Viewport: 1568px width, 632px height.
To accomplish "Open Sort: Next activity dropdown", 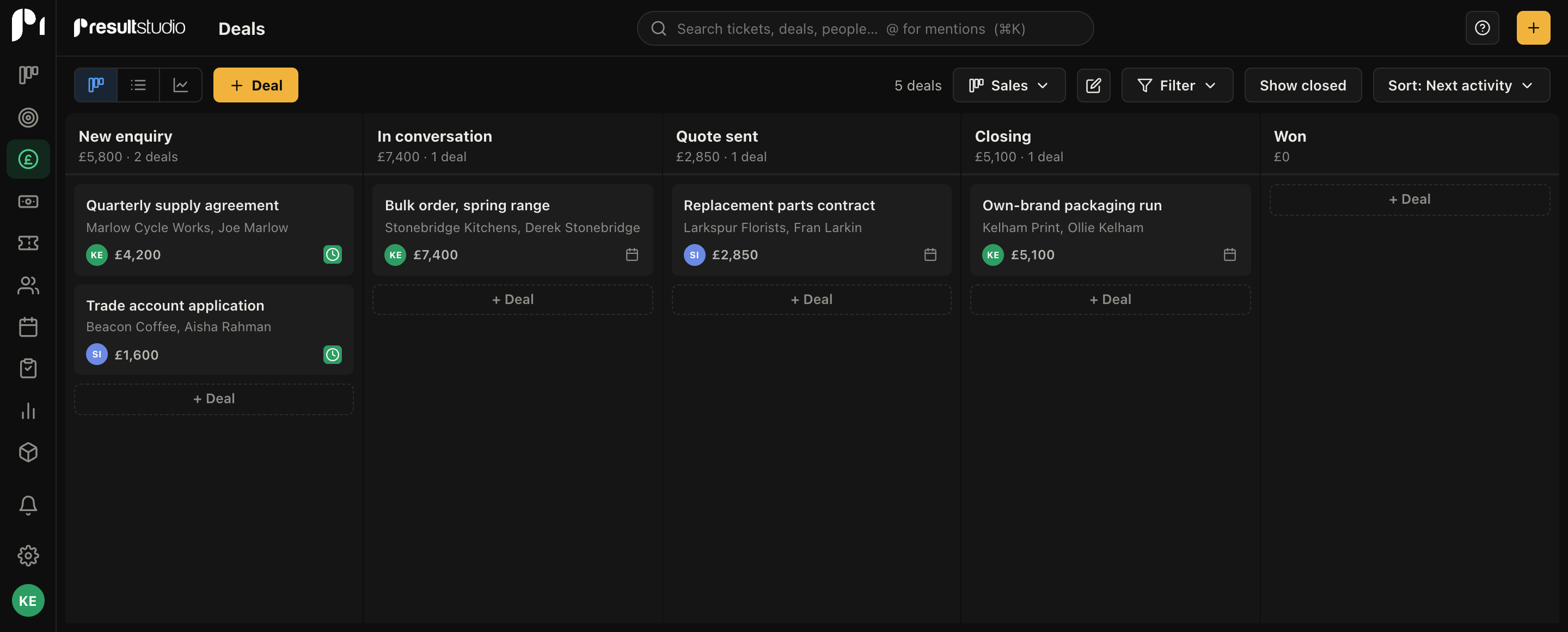I will click(x=1460, y=85).
